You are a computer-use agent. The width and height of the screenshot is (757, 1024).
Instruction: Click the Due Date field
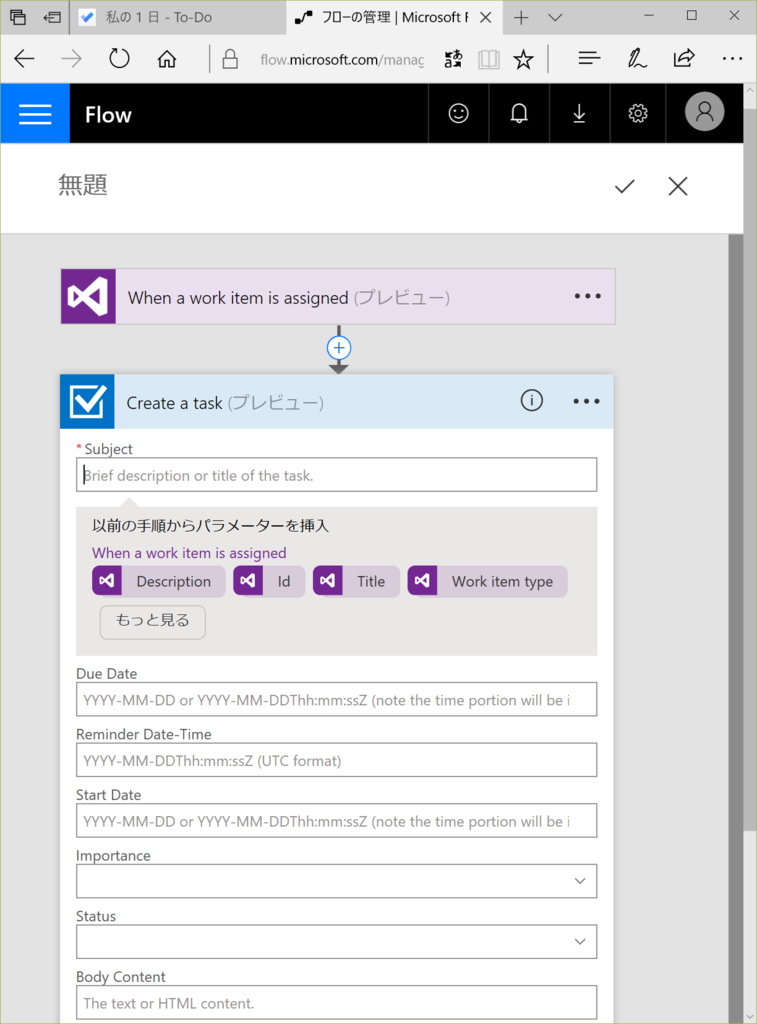336,699
